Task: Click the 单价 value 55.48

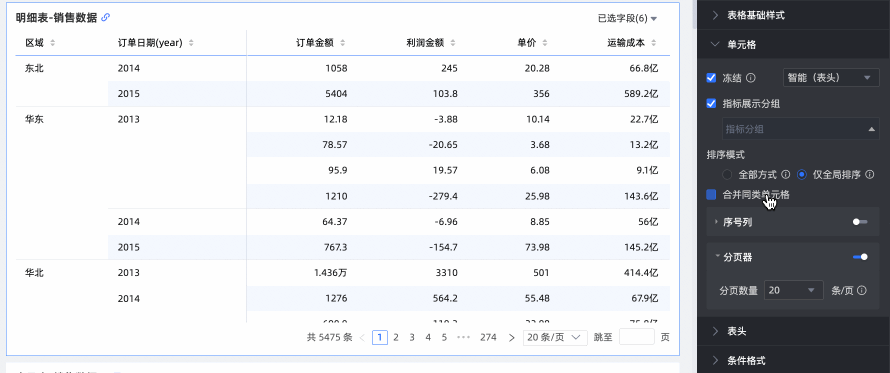Action: [x=538, y=298]
